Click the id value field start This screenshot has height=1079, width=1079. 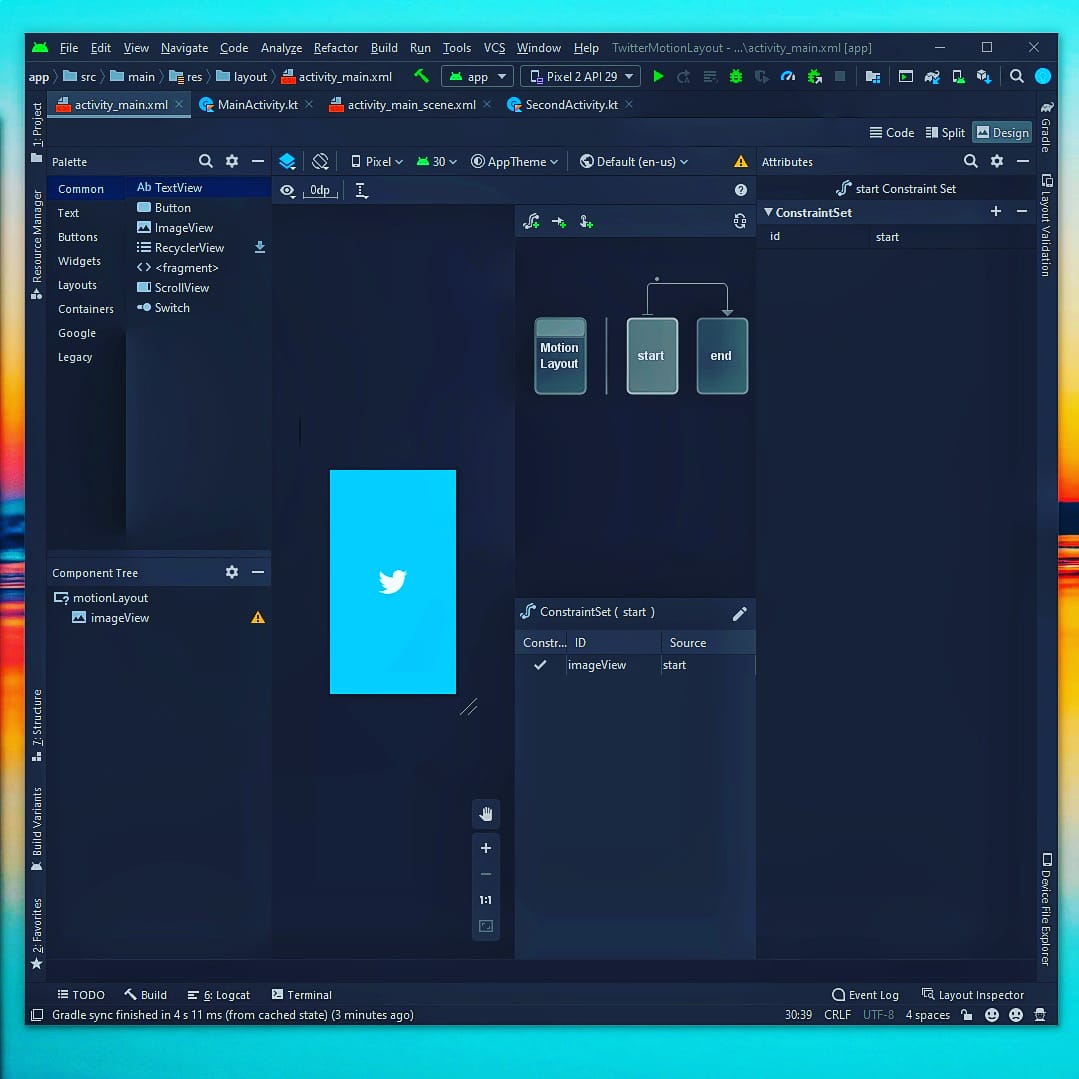[952, 237]
